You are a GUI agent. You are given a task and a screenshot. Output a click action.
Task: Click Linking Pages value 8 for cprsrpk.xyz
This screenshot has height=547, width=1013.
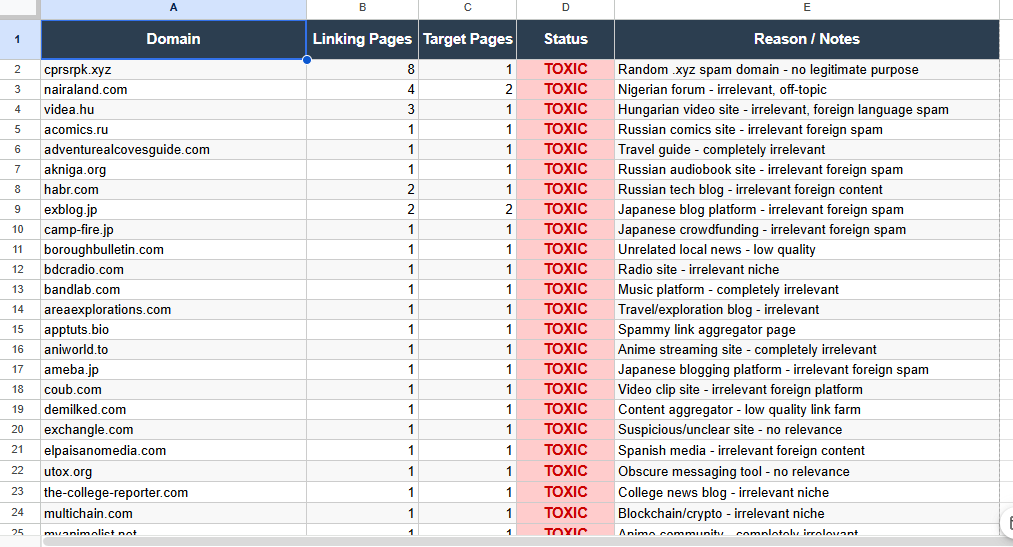(x=362, y=70)
